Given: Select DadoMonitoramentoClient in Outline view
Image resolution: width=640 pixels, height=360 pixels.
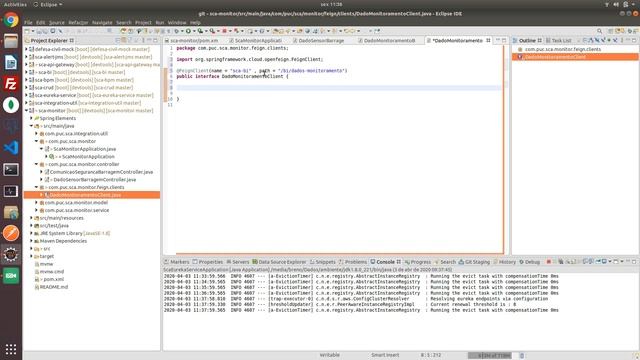Looking at the screenshot, I should pos(555,57).
